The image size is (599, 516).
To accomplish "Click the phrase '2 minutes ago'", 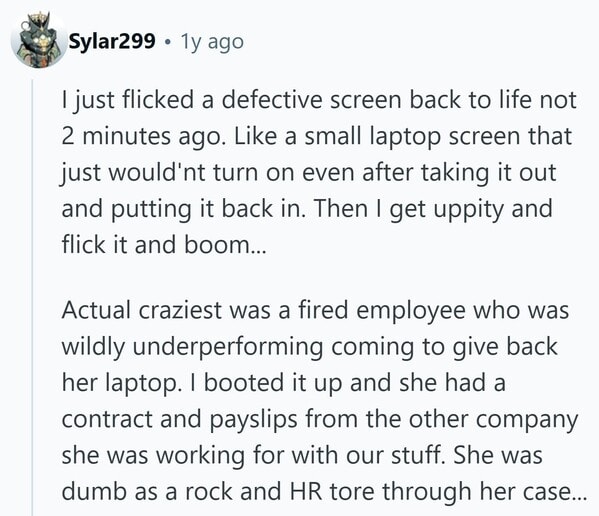I will [x=141, y=137].
